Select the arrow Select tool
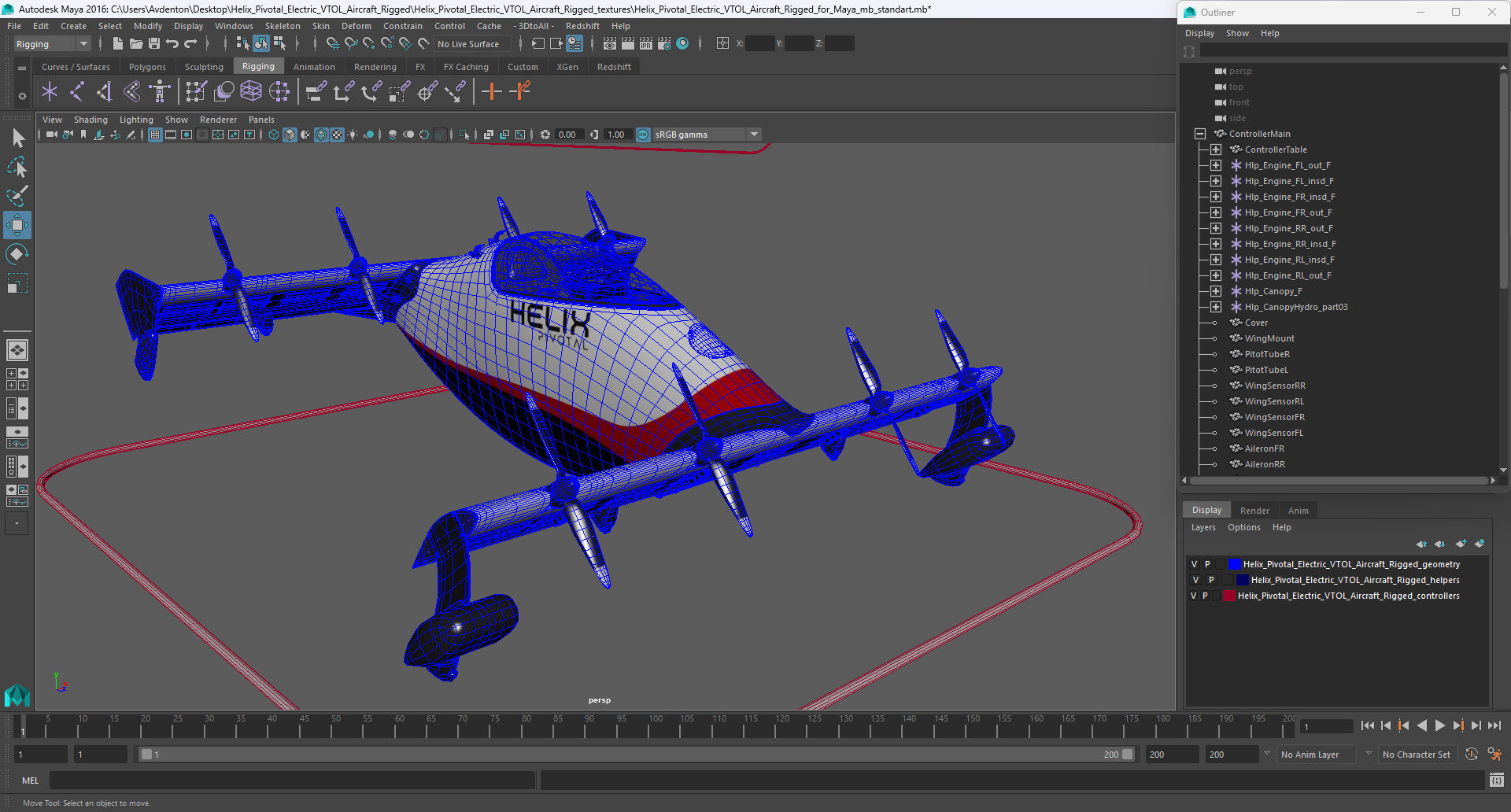The height and width of the screenshot is (812, 1511). 17,138
